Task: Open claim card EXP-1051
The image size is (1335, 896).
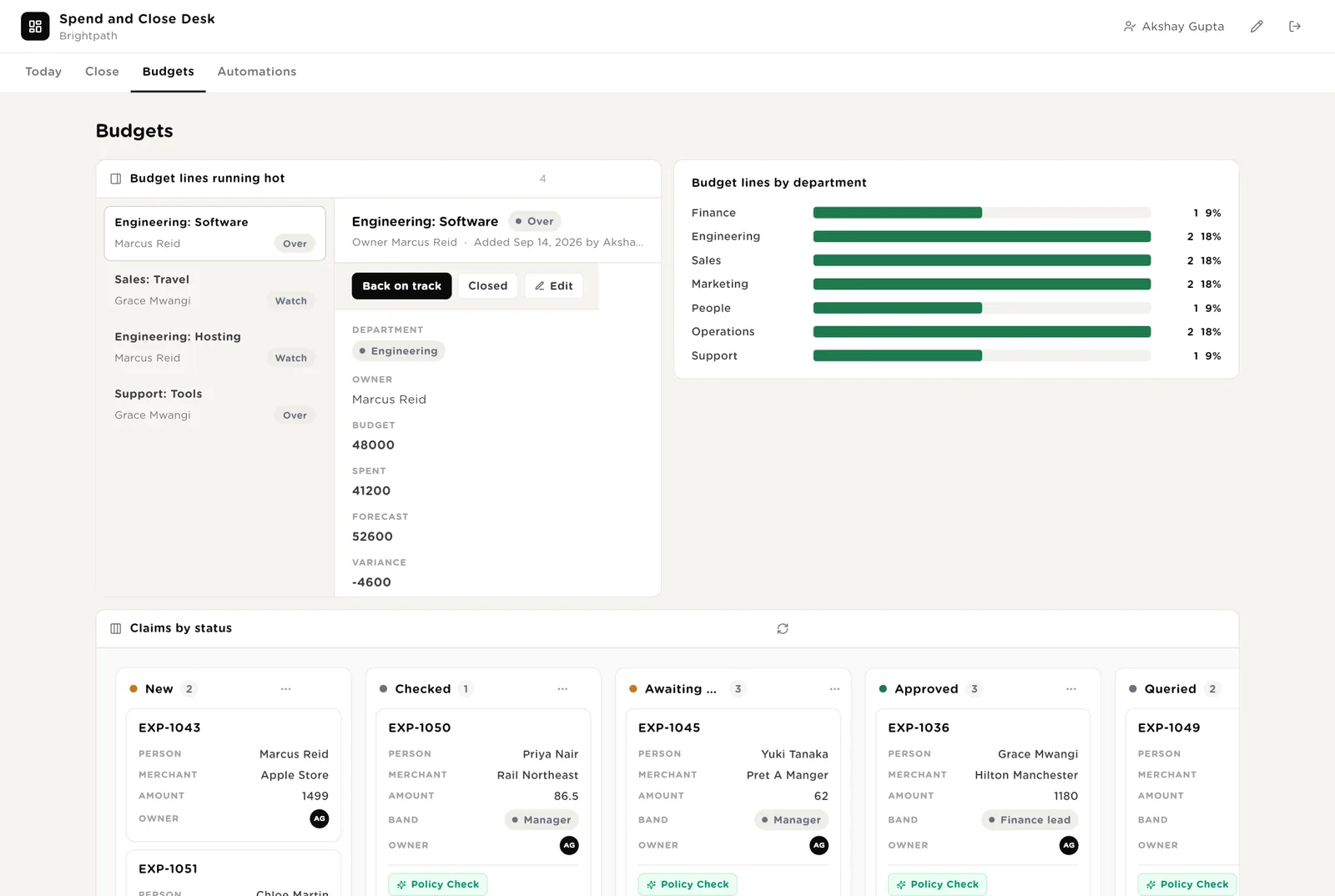Action: click(x=234, y=873)
